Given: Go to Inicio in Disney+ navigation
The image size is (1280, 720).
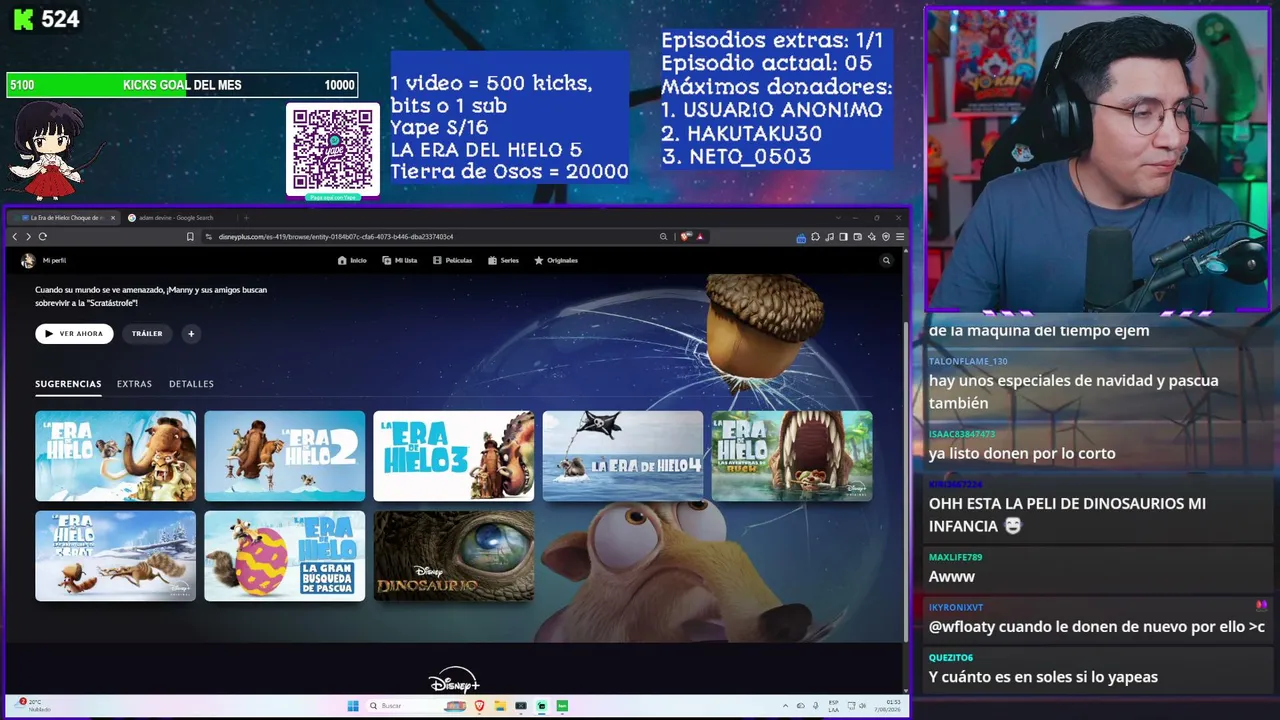Looking at the screenshot, I should (x=352, y=261).
